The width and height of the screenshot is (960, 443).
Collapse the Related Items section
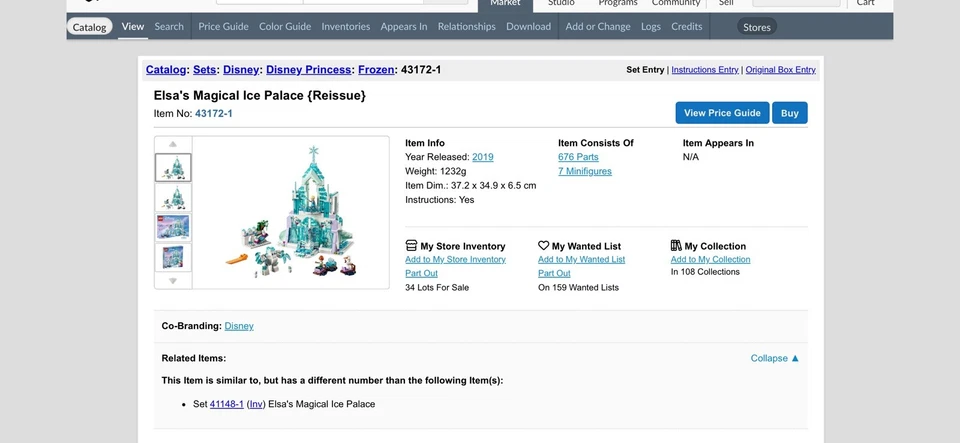(774, 358)
